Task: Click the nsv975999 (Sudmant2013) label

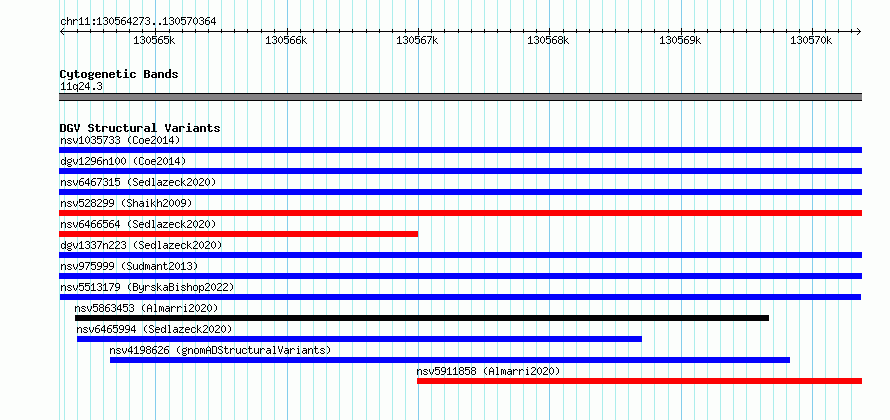Action: [x=129, y=266]
